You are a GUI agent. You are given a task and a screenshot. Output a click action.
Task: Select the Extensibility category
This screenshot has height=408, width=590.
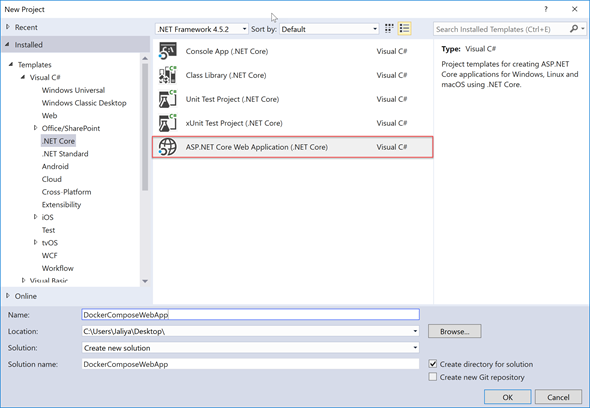coord(61,205)
